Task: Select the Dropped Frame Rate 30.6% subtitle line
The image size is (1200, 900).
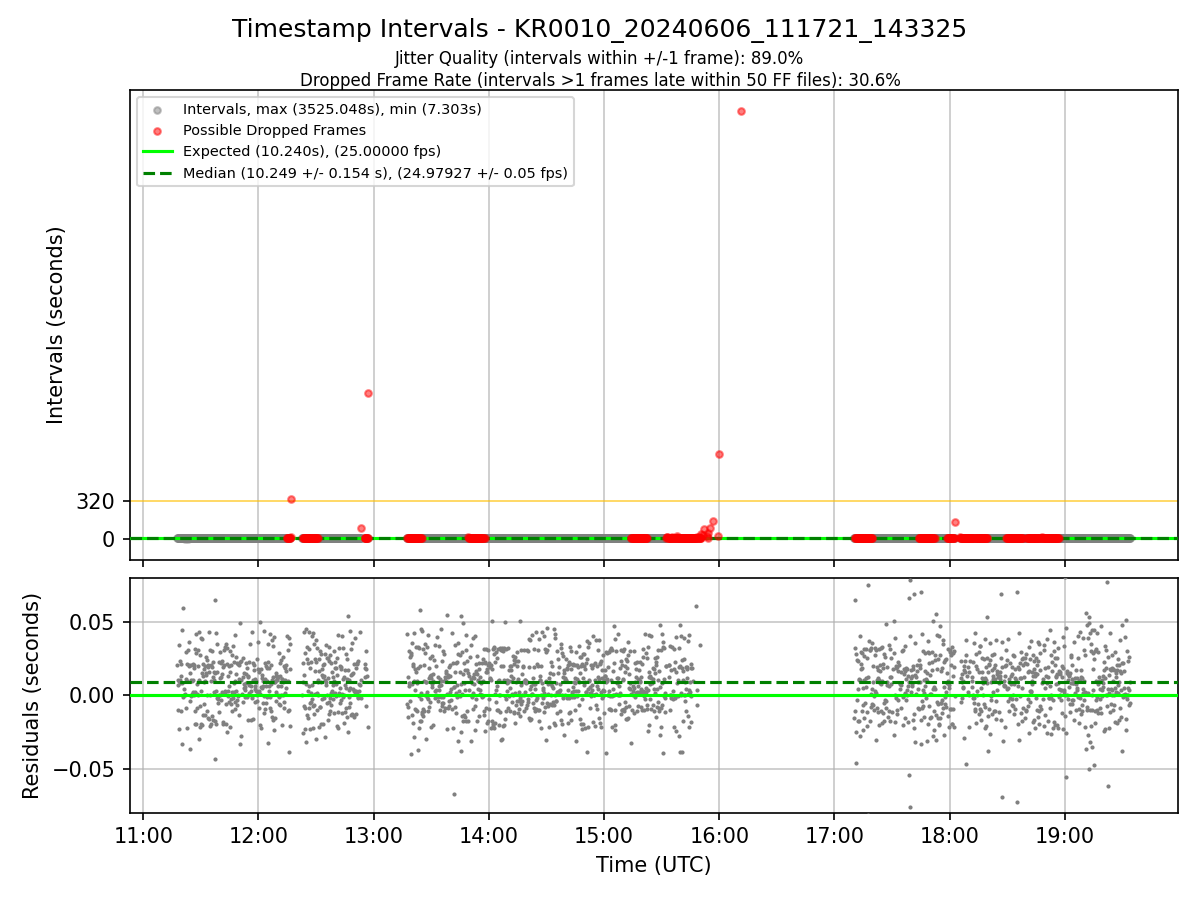Action: [600, 80]
